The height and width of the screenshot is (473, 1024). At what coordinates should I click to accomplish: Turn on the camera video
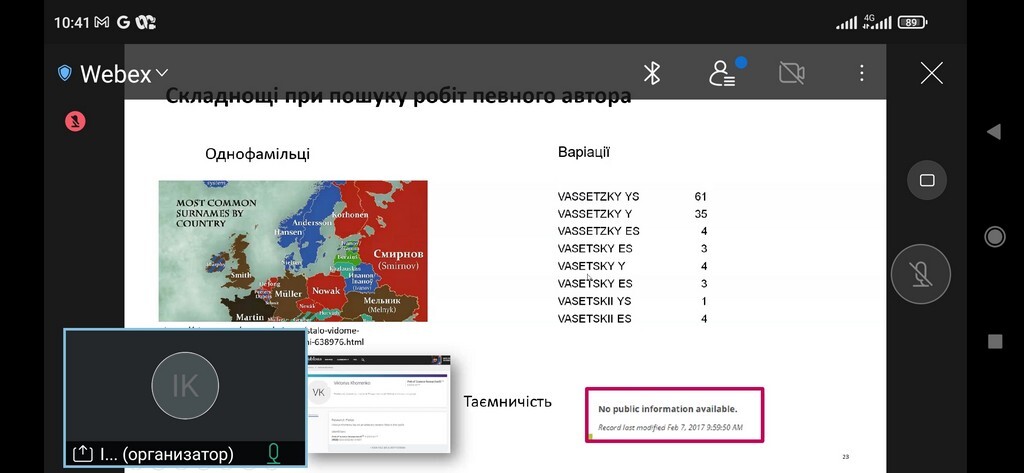click(792, 73)
